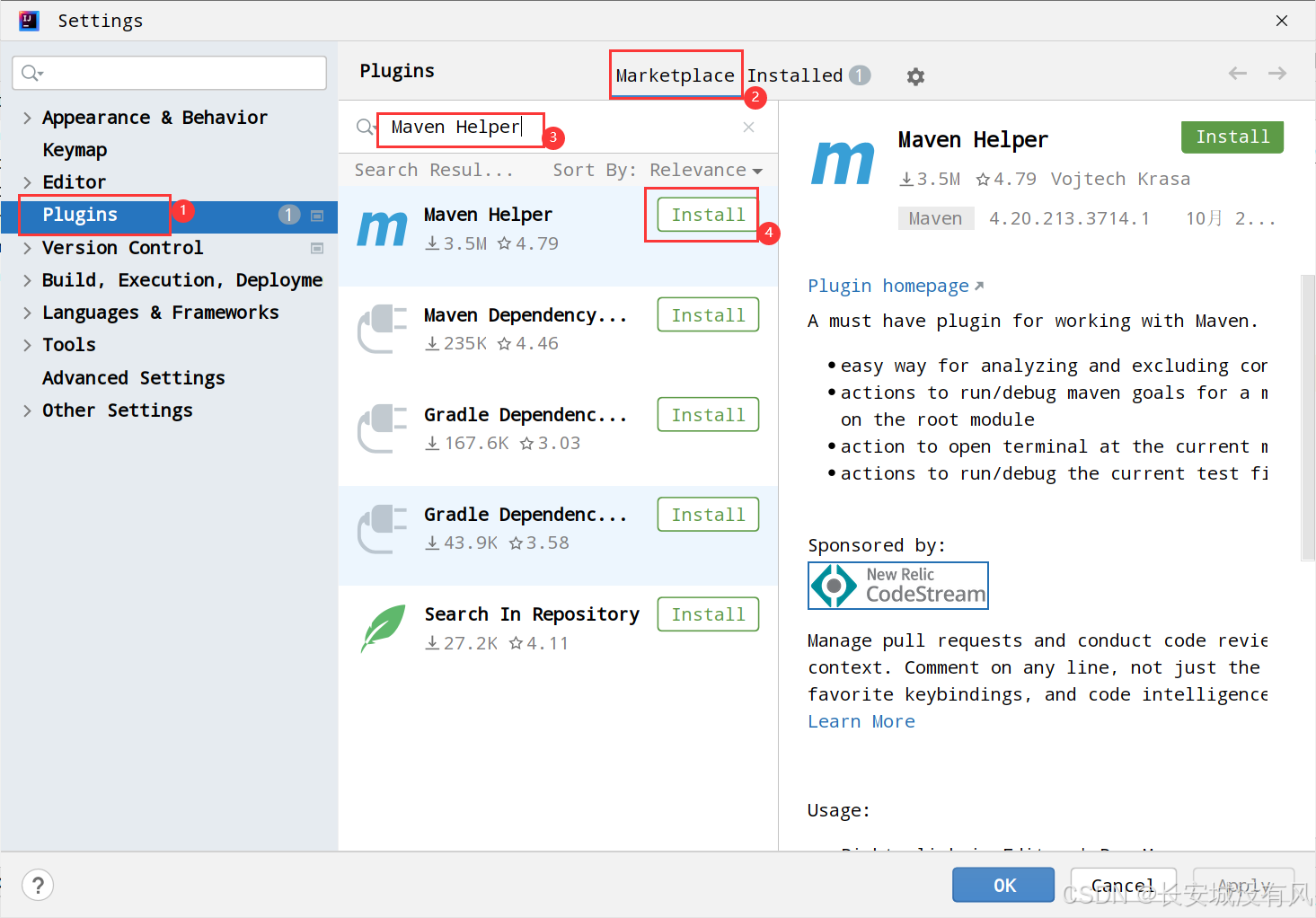Click the Cancel button
This screenshot has height=918, width=1316.
pos(1123,885)
